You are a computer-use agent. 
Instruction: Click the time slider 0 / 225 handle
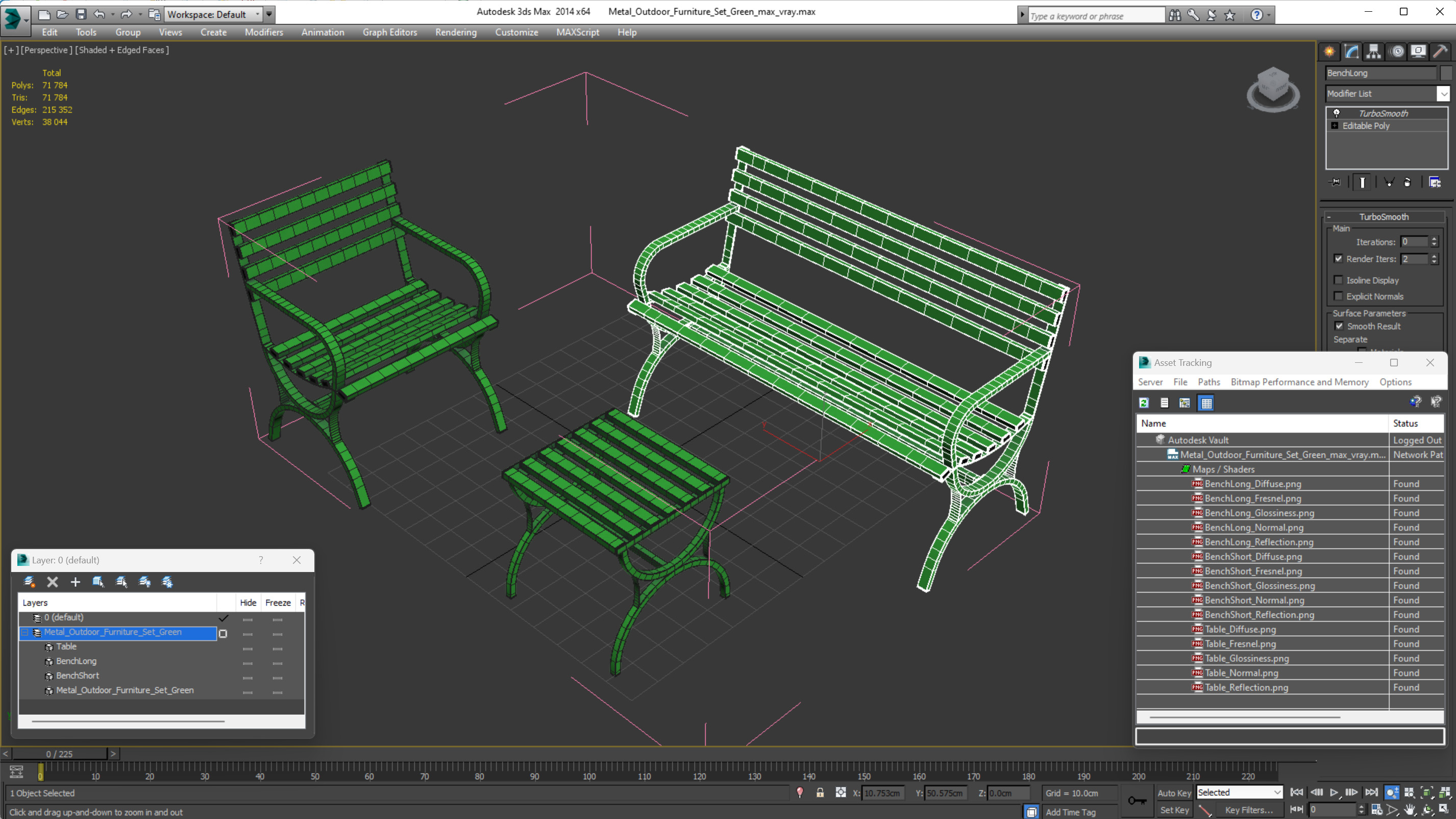(x=59, y=754)
